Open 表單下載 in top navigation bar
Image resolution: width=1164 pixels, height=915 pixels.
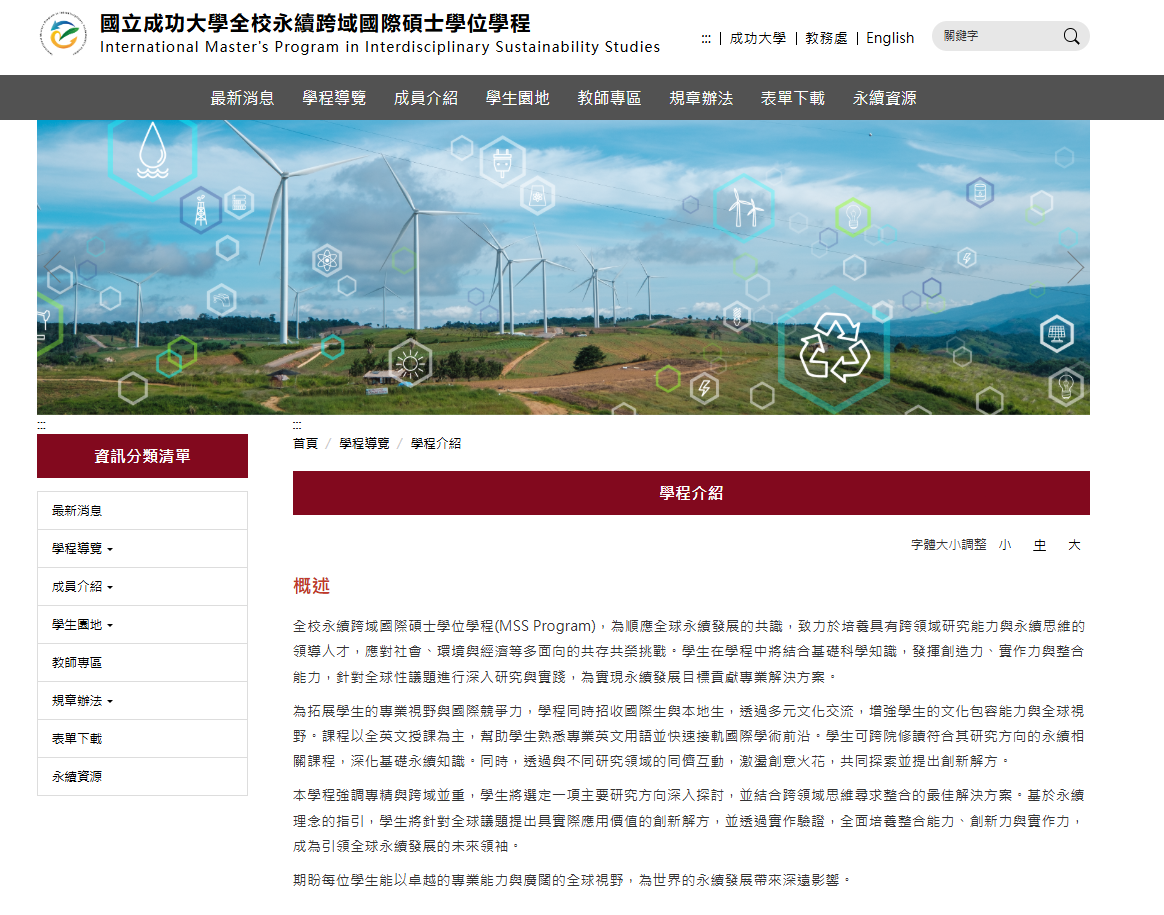[x=792, y=98]
